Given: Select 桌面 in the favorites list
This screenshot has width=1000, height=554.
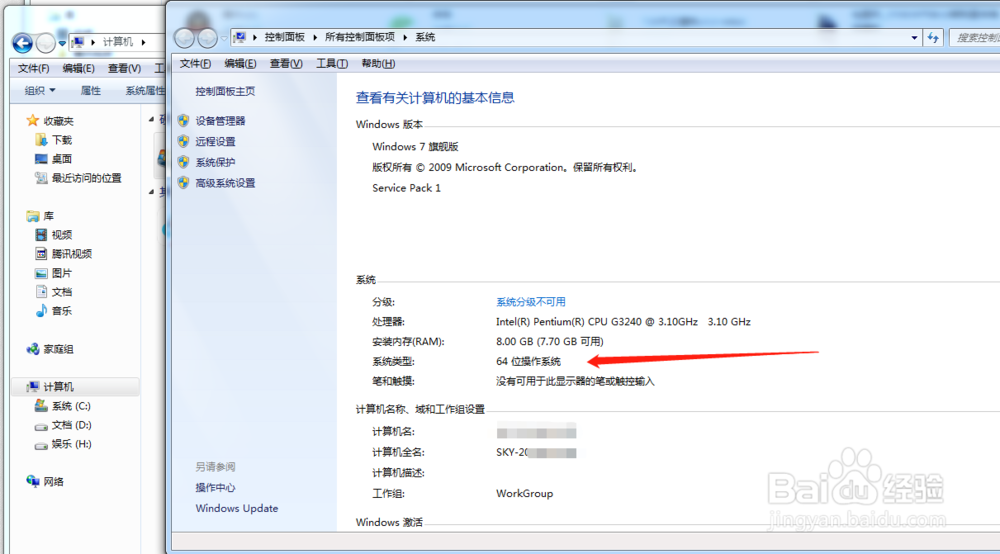Looking at the screenshot, I should tap(62, 159).
